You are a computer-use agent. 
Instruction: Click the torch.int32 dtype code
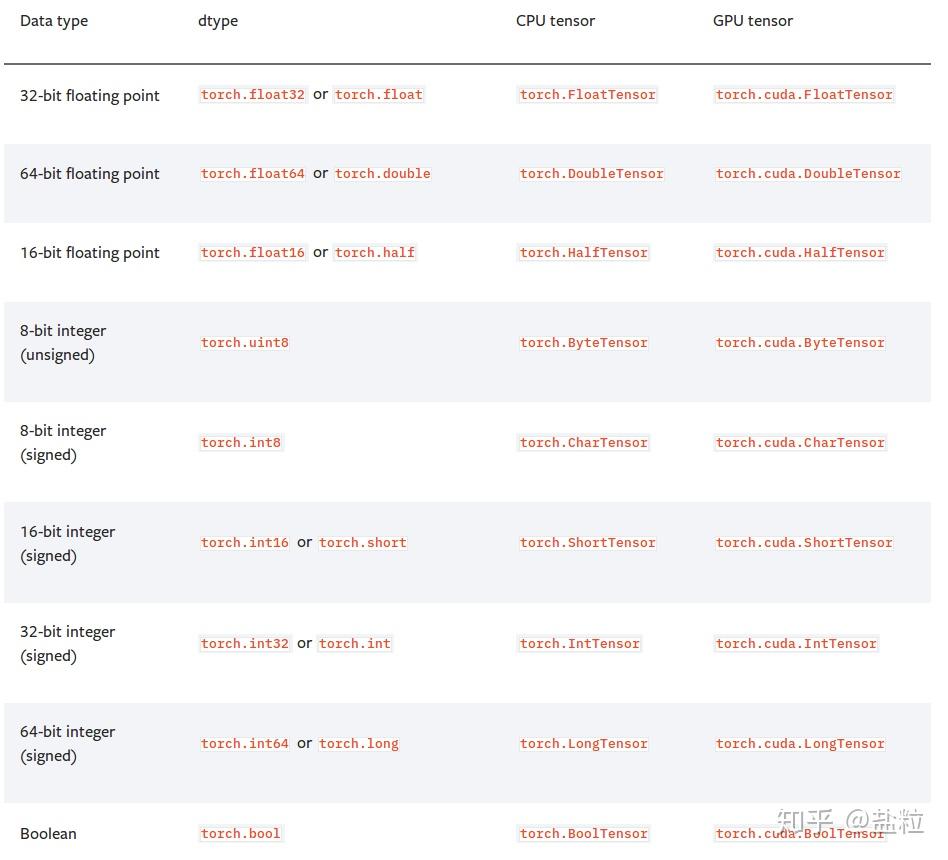245,644
